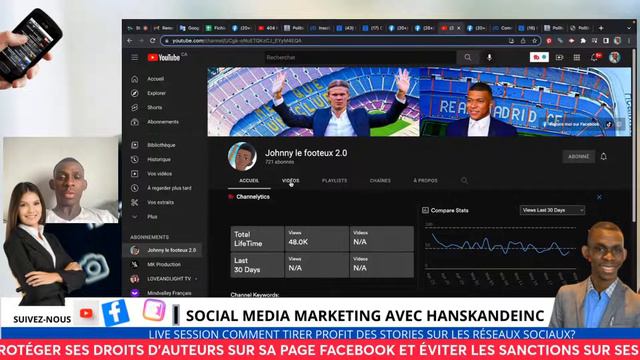
Task: Switch to the Accueil channel tab
Action: [x=249, y=180]
